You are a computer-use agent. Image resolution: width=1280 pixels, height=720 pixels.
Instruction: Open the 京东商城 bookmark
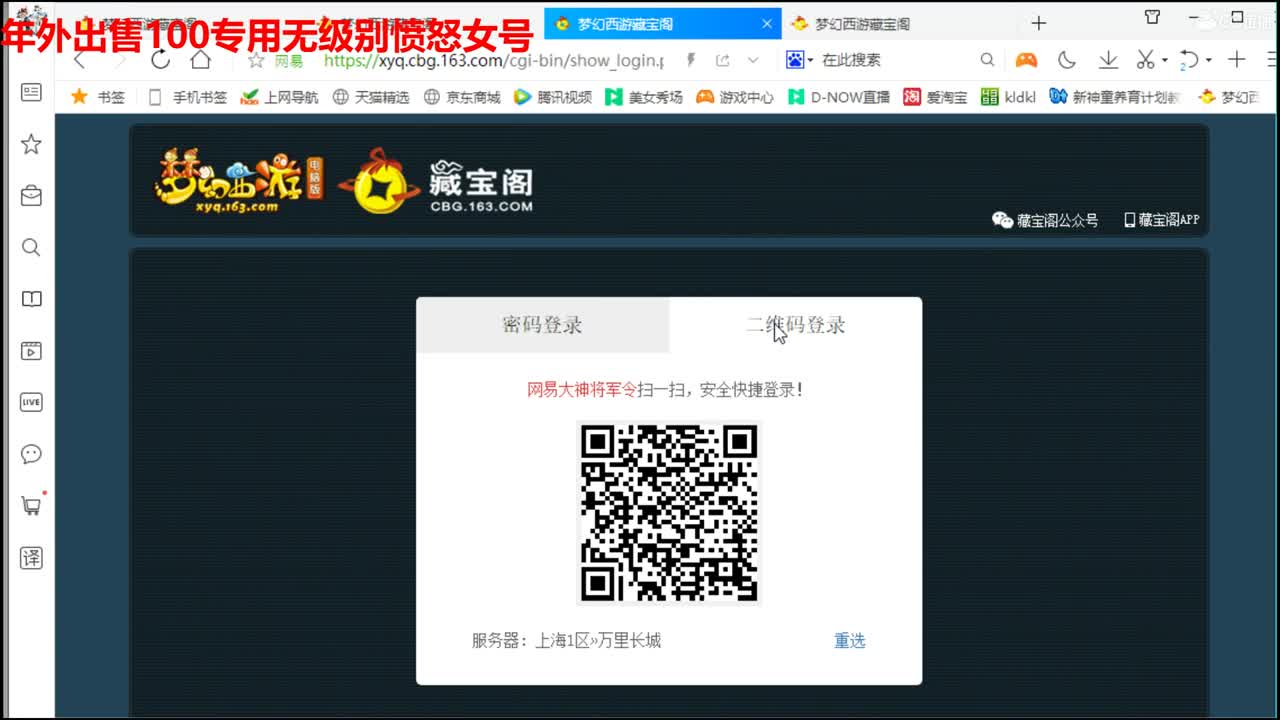click(462, 97)
